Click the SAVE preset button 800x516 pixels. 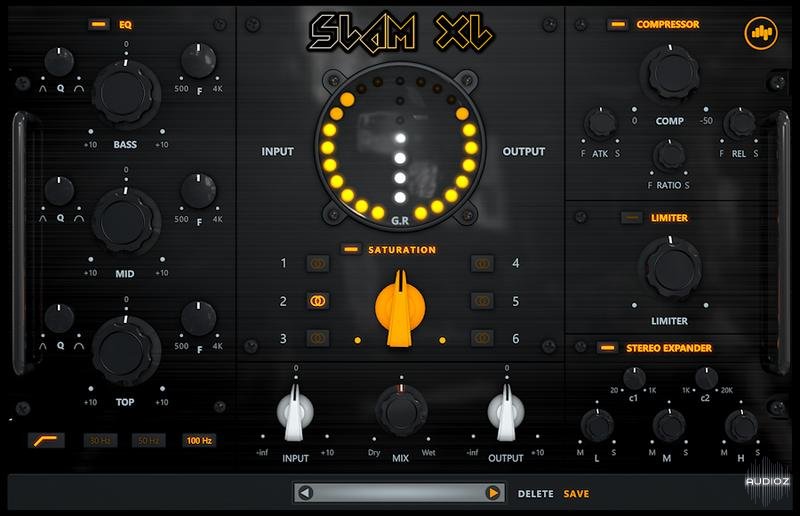(x=576, y=494)
